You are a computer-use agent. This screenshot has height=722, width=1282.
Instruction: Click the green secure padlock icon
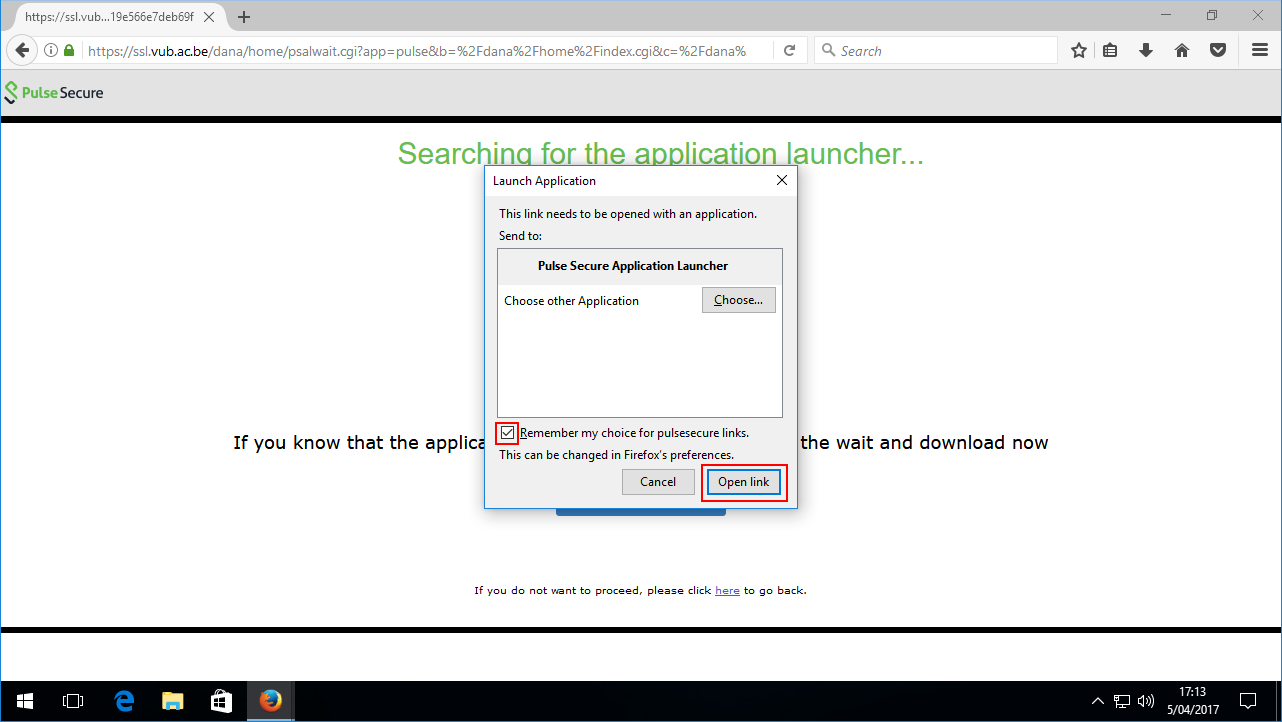(69, 50)
